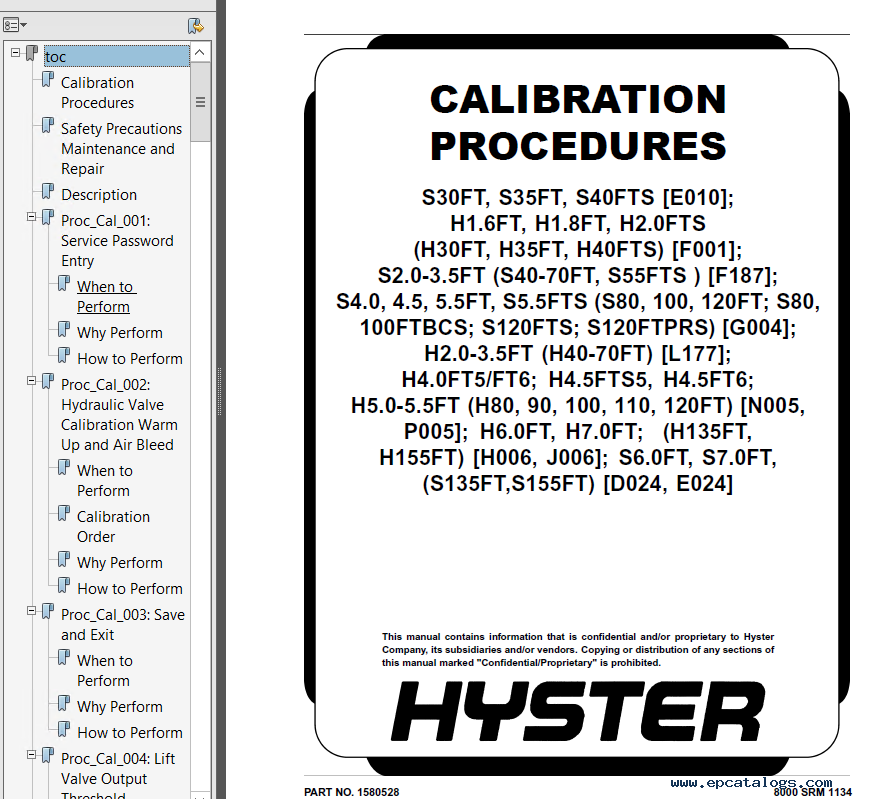Image resolution: width=883 pixels, height=799 pixels.
Task: Click the CALIBRATION PROCEDURES page title
Action: (x=578, y=123)
